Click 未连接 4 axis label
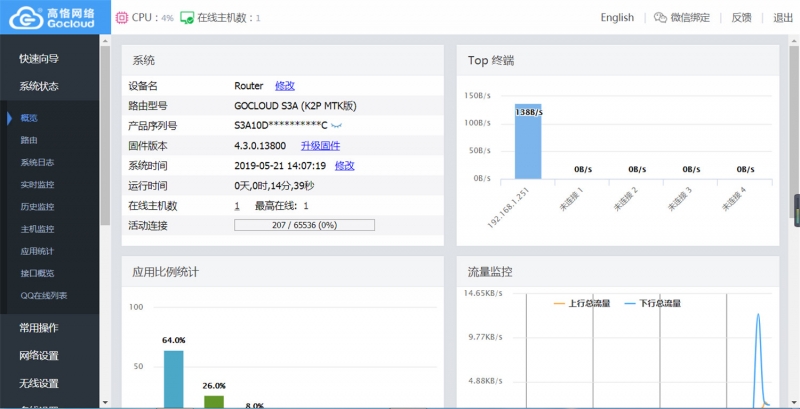 pos(734,199)
